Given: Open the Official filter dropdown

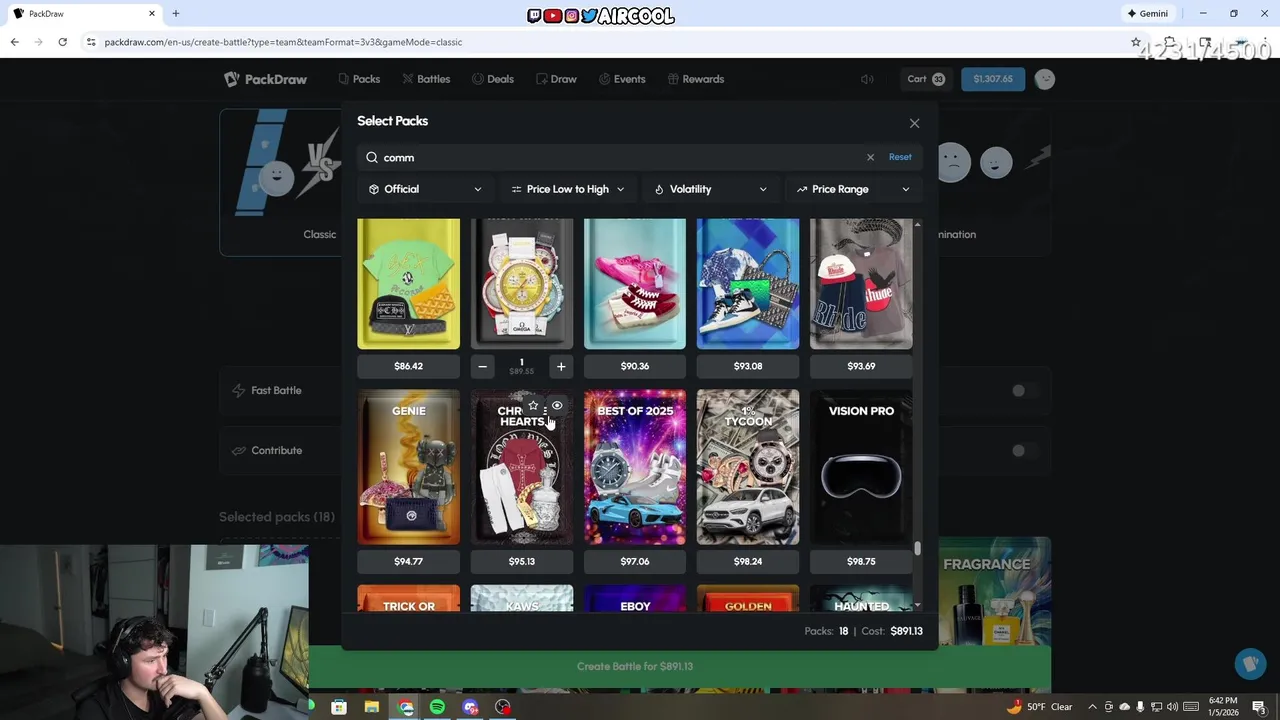Looking at the screenshot, I should 425,189.
